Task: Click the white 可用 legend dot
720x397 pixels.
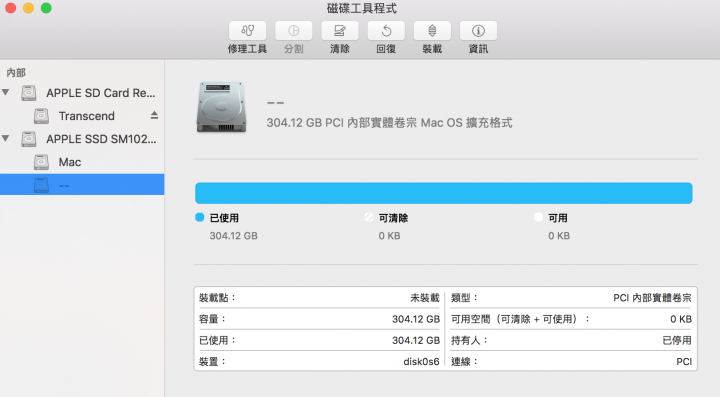Action: [539, 218]
